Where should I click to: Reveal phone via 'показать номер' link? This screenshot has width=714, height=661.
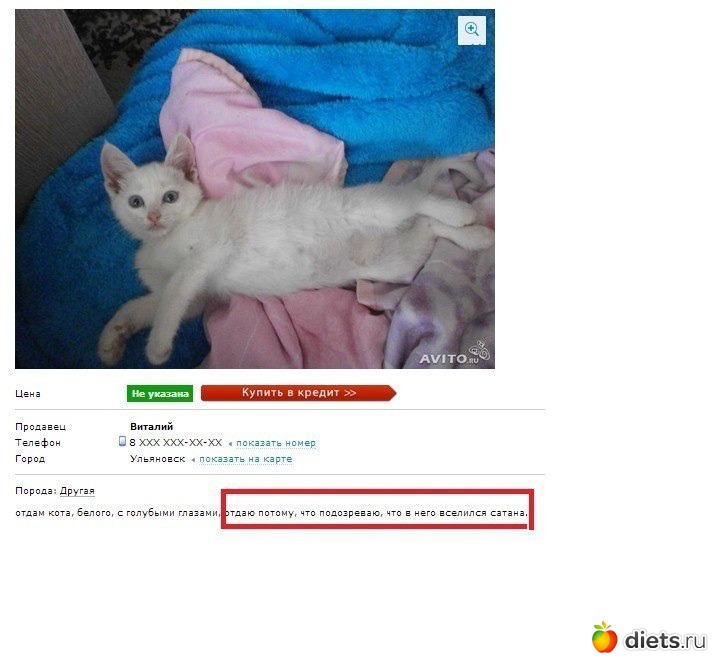click(276, 443)
